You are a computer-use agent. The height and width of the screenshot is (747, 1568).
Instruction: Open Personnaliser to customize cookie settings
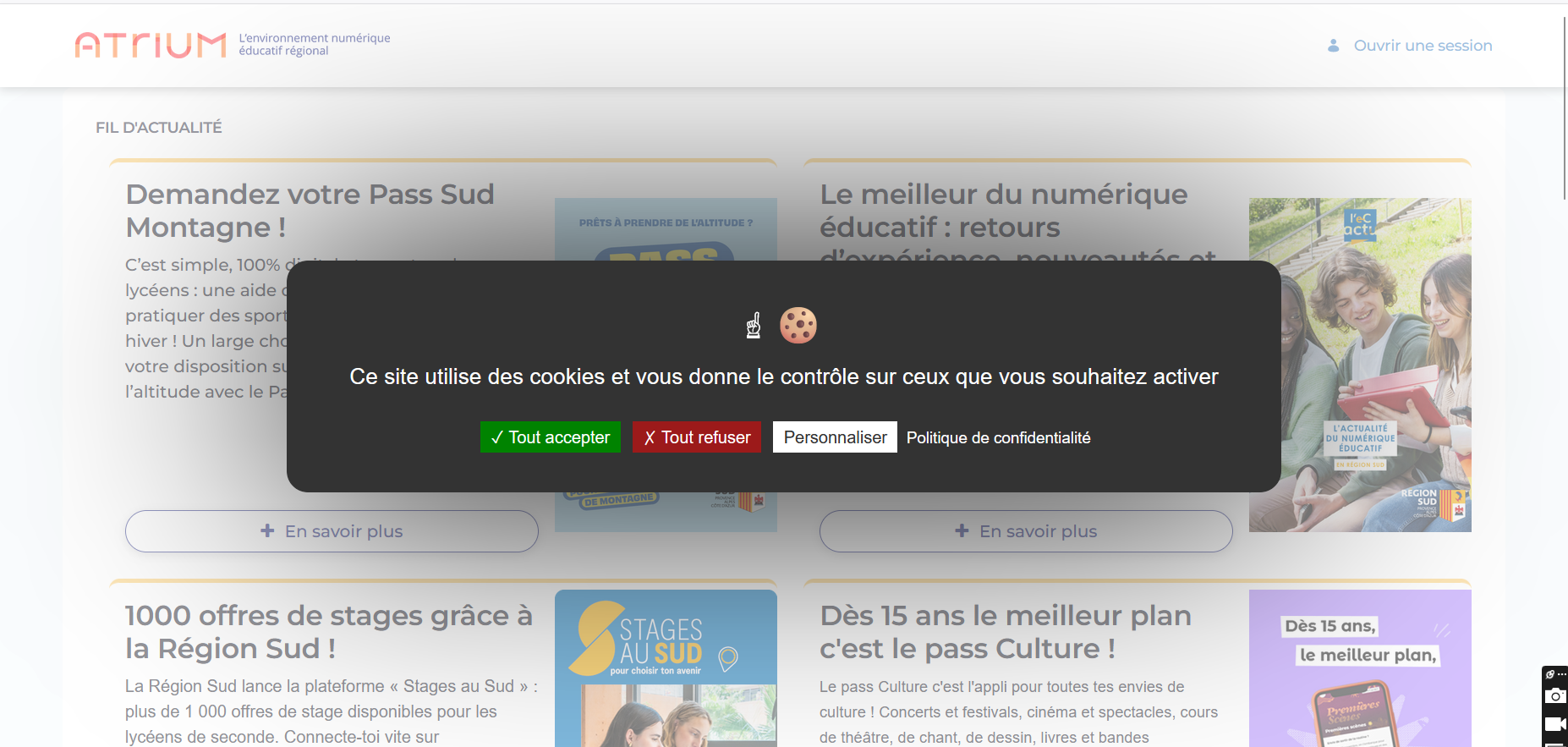(x=835, y=437)
